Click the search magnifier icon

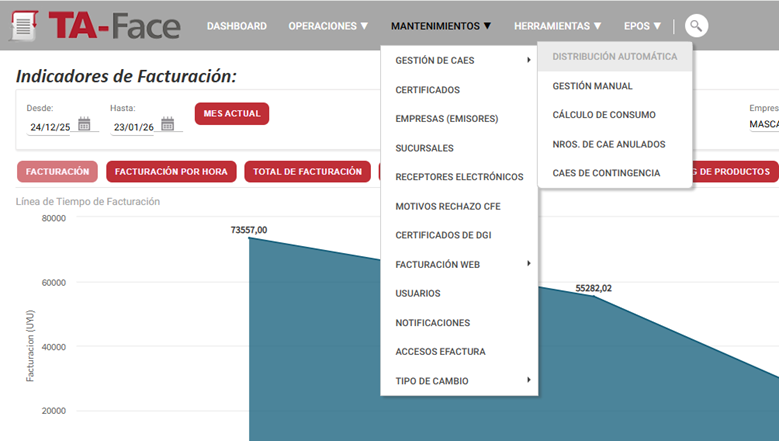pyautogui.click(x=696, y=26)
